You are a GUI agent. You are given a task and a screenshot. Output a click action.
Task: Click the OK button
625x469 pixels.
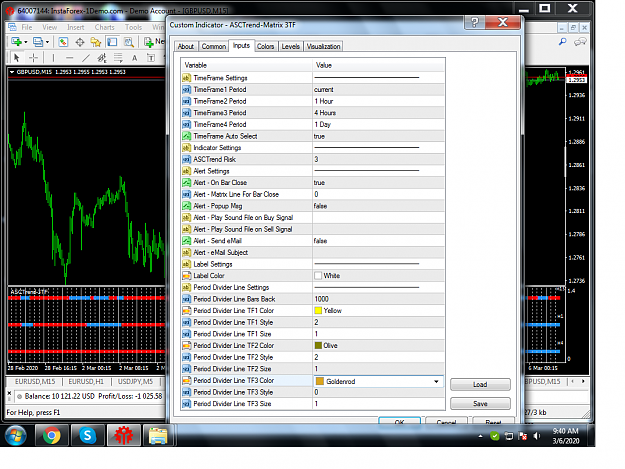point(399,422)
